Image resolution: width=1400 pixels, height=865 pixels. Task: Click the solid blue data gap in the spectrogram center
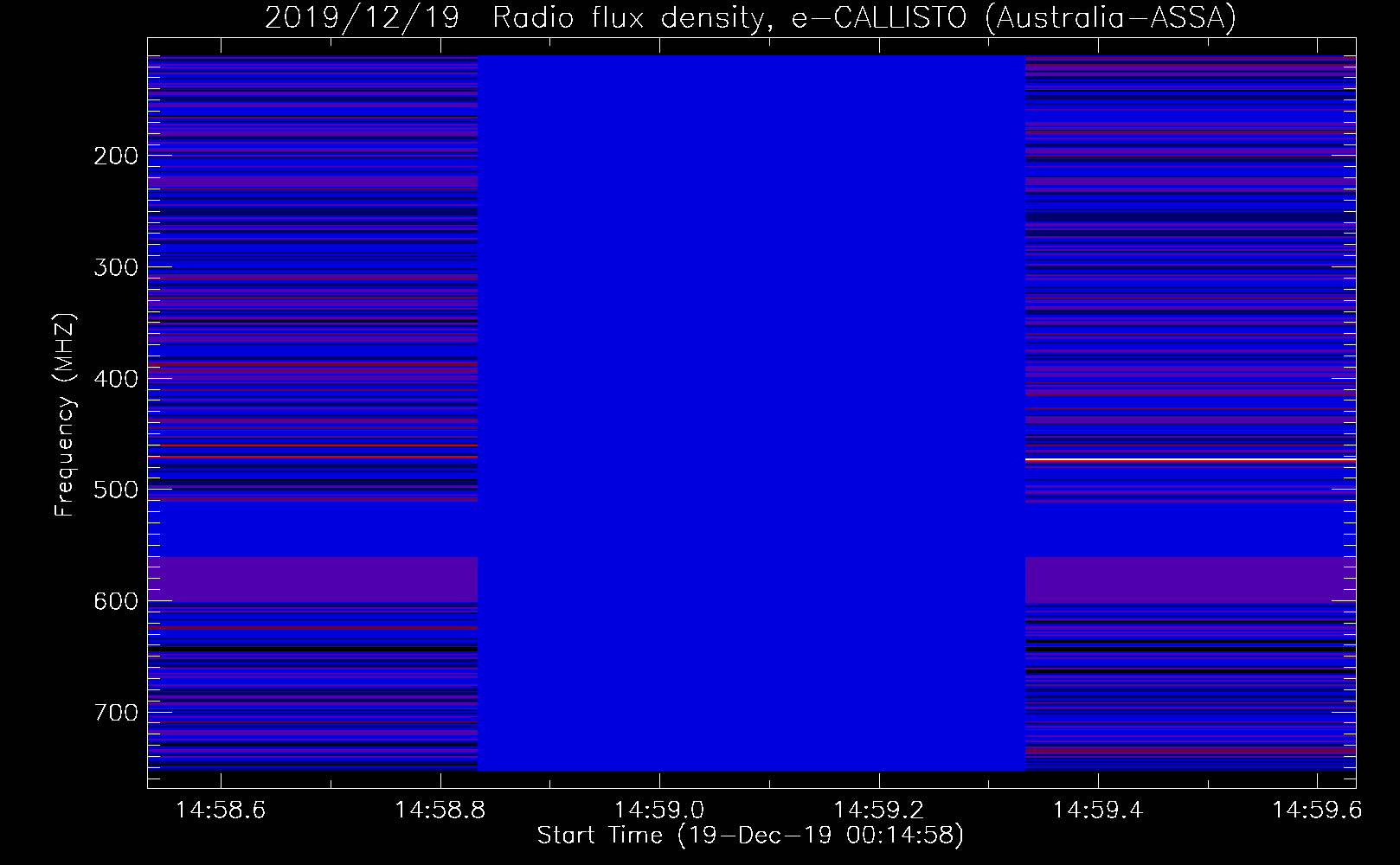tap(751, 413)
